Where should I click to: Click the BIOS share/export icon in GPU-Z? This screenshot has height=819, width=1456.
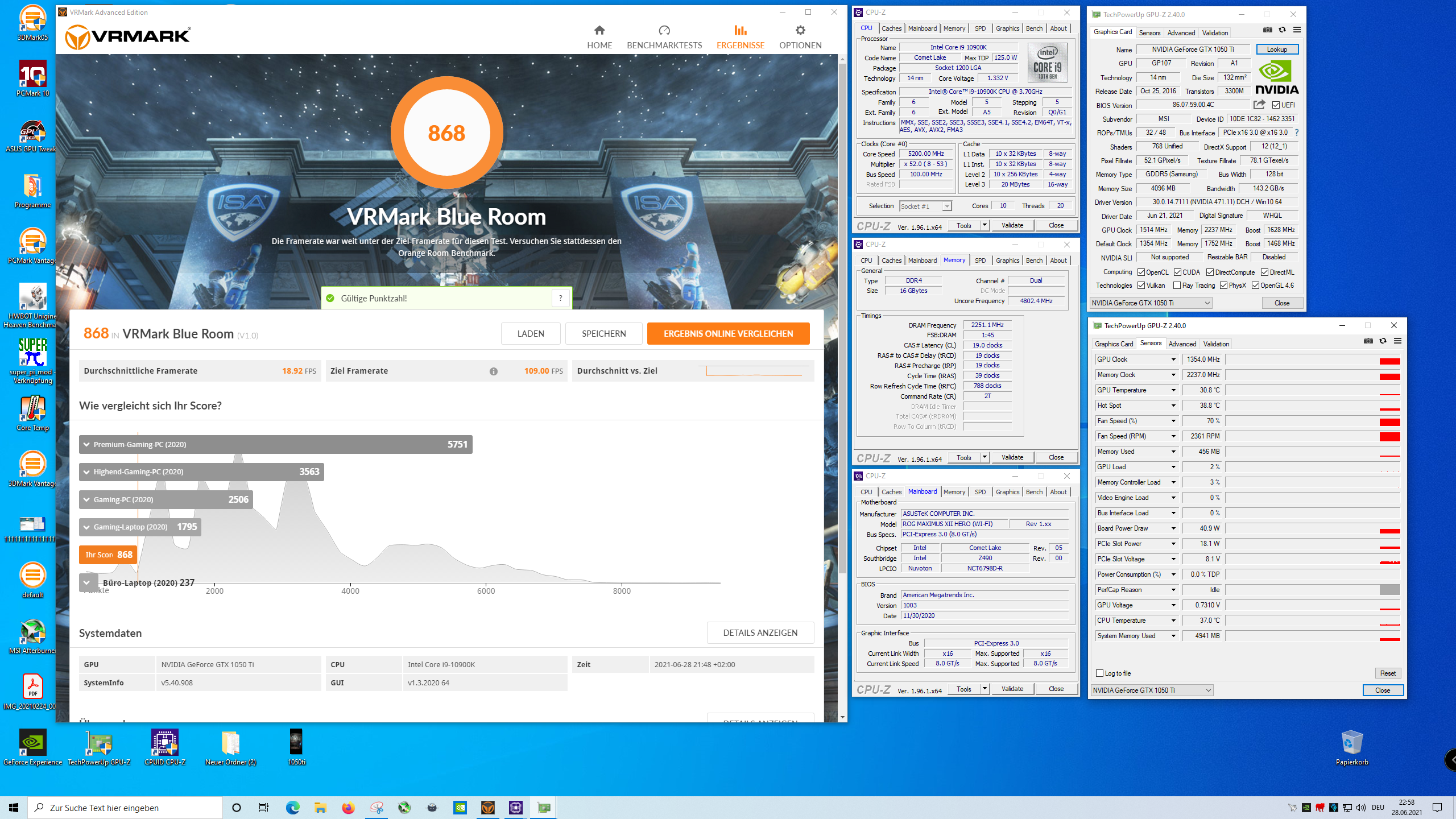point(1259,105)
